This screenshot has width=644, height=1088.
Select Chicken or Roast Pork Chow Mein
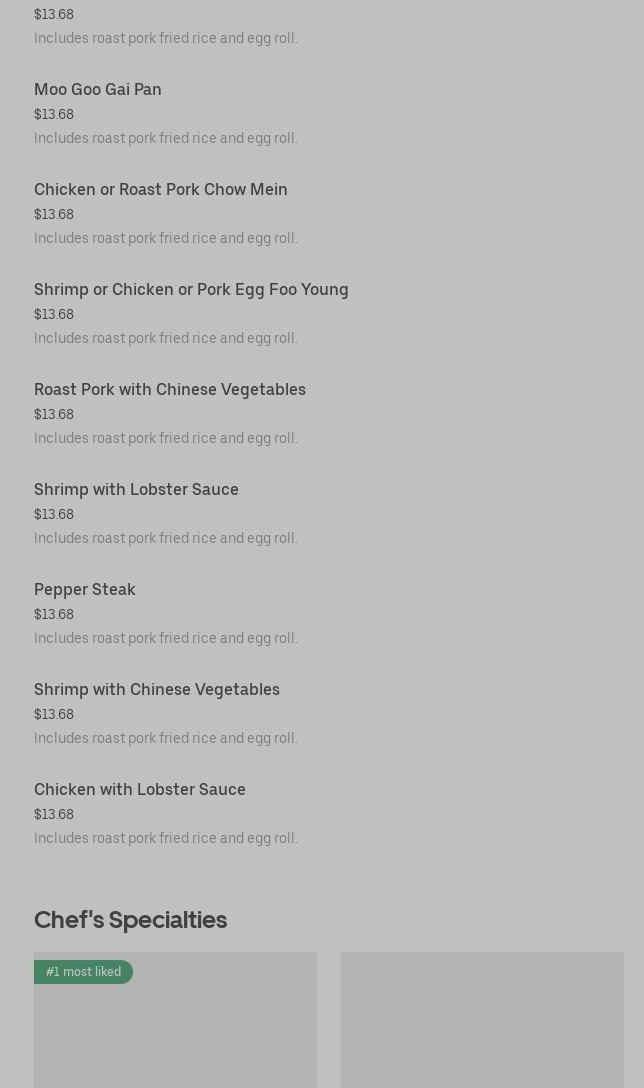pos(161,190)
